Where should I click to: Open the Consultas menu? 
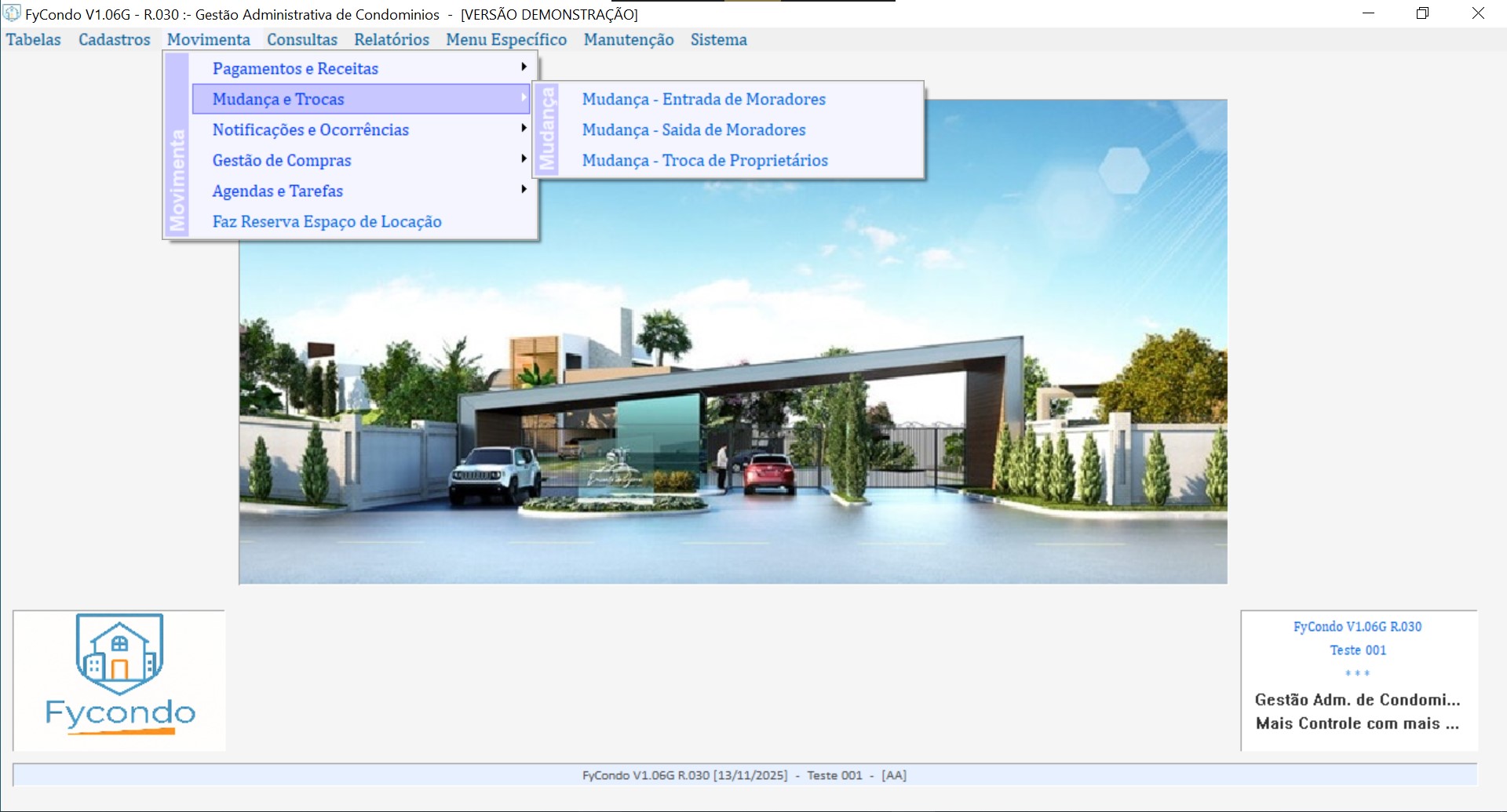click(x=301, y=39)
